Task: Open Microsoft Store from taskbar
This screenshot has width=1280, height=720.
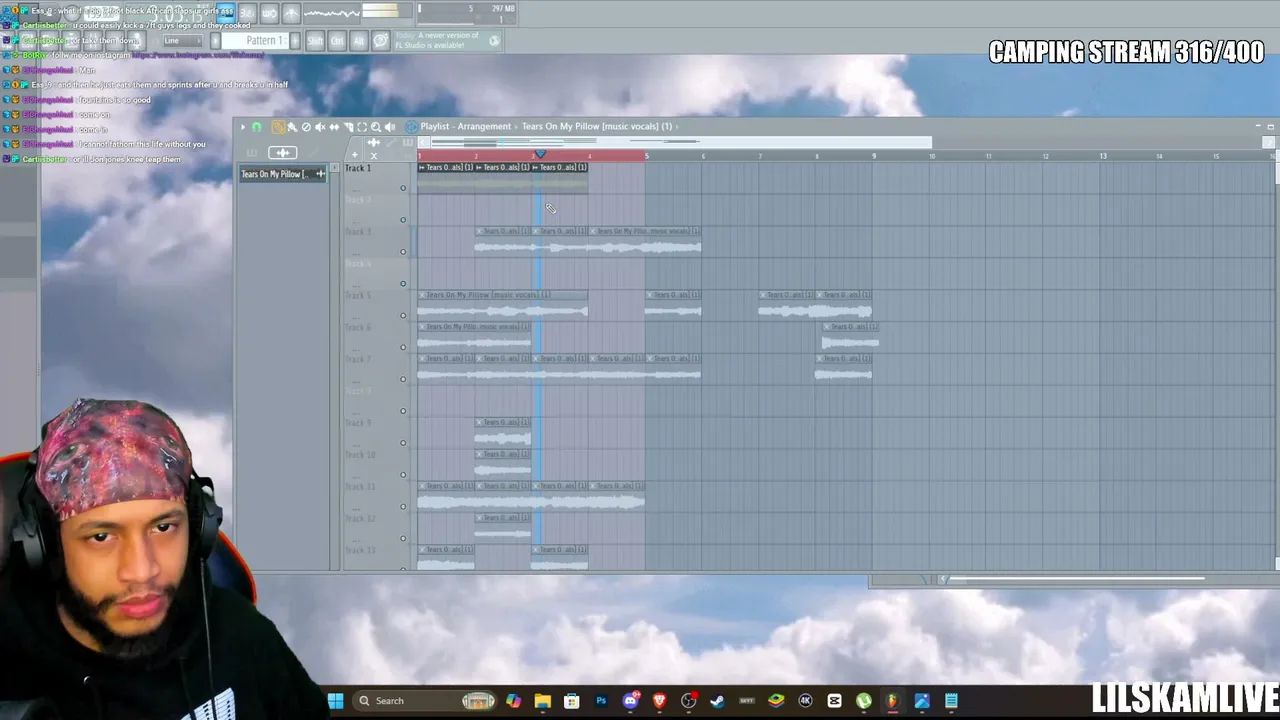Action: coord(571,701)
